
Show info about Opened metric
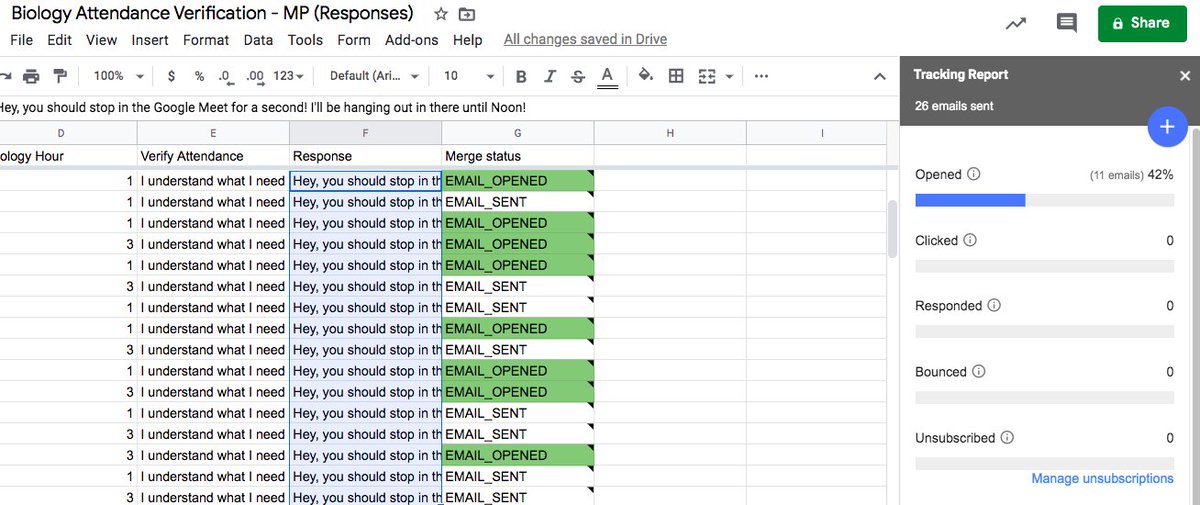(x=974, y=174)
